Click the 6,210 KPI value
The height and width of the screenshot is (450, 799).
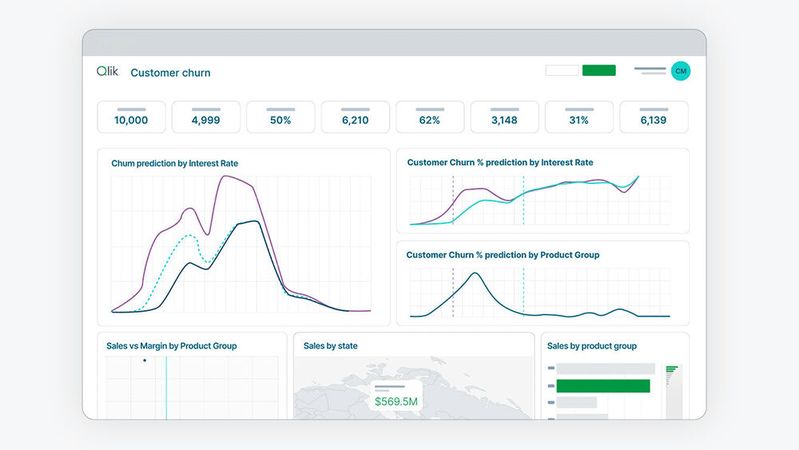355,120
